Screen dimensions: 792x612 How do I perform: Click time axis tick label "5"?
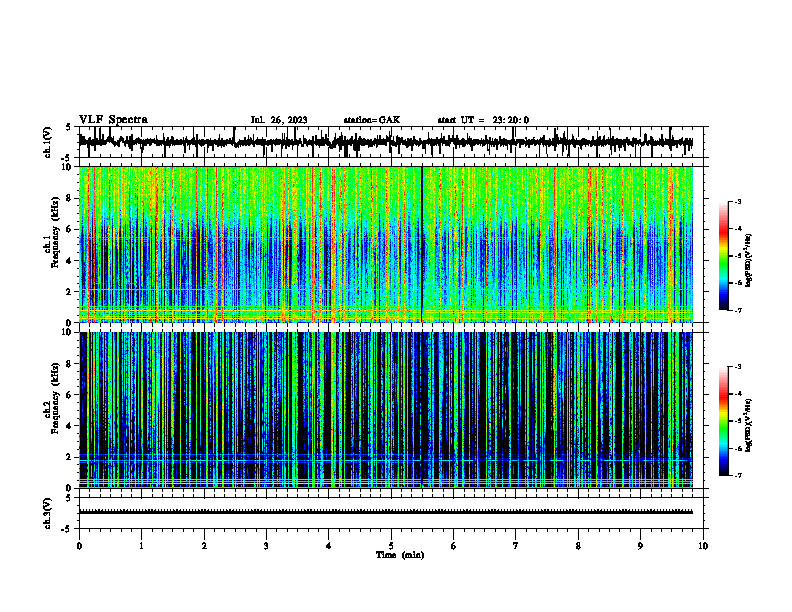[391, 546]
